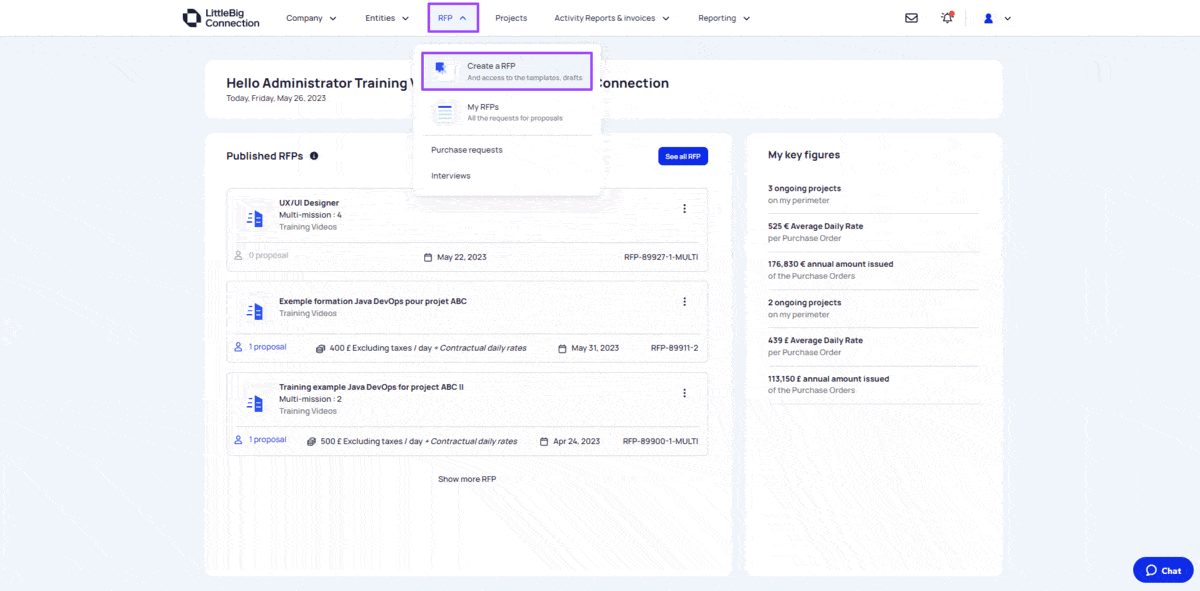Expand Activity Reports & invoices menu
The height and width of the screenshot is (591, 1200).
612,18
